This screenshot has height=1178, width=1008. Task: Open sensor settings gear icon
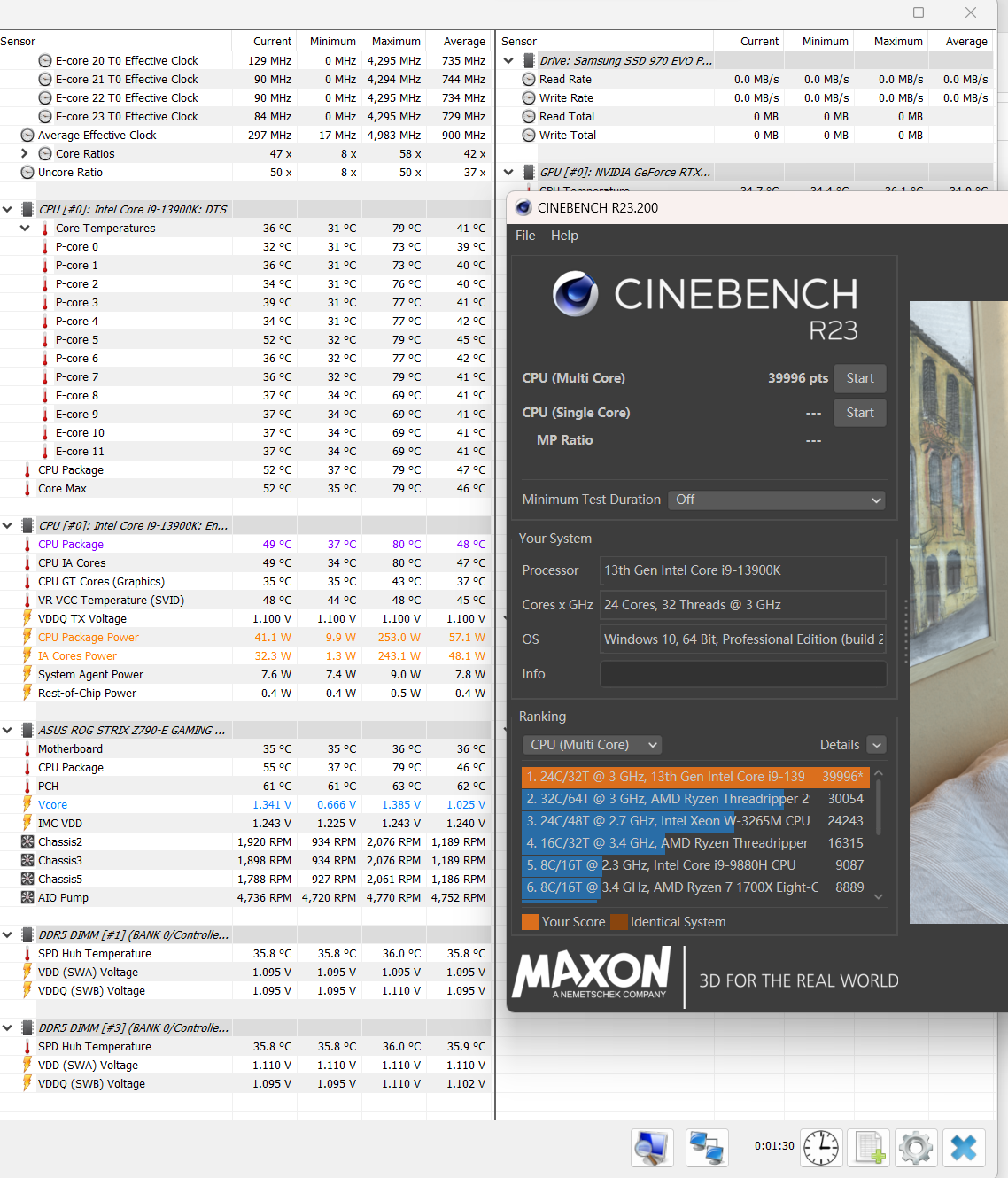point(916,1148)
